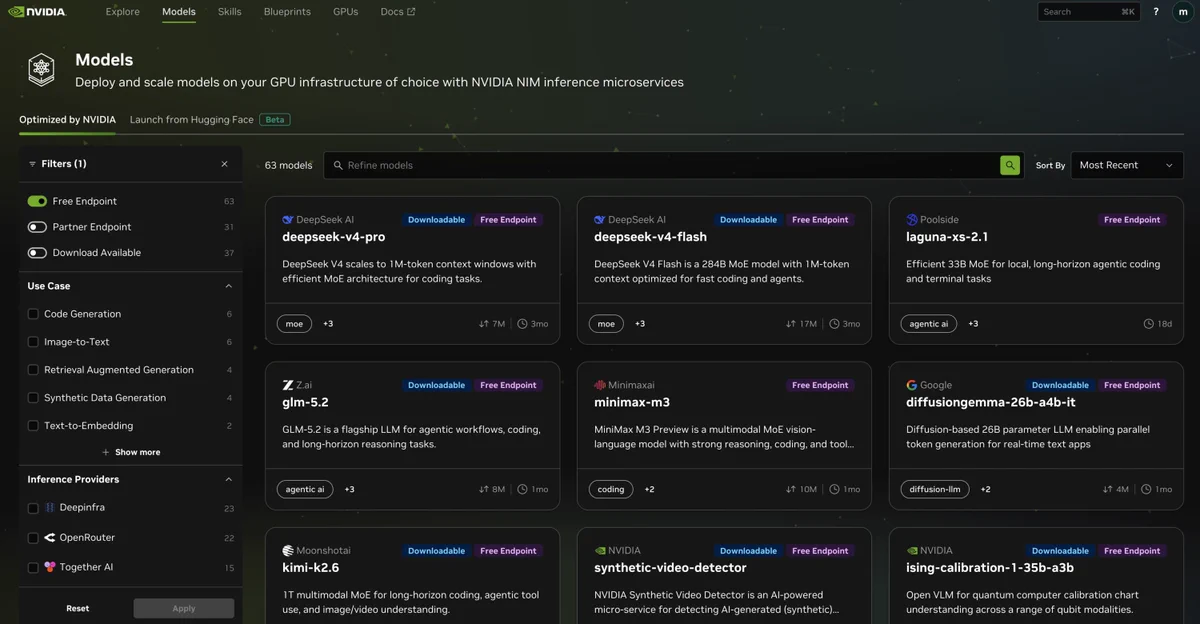Click the DeepSeek AI logo on deepseek-v4-flash

pyautogui.click(x=600, y=220)
